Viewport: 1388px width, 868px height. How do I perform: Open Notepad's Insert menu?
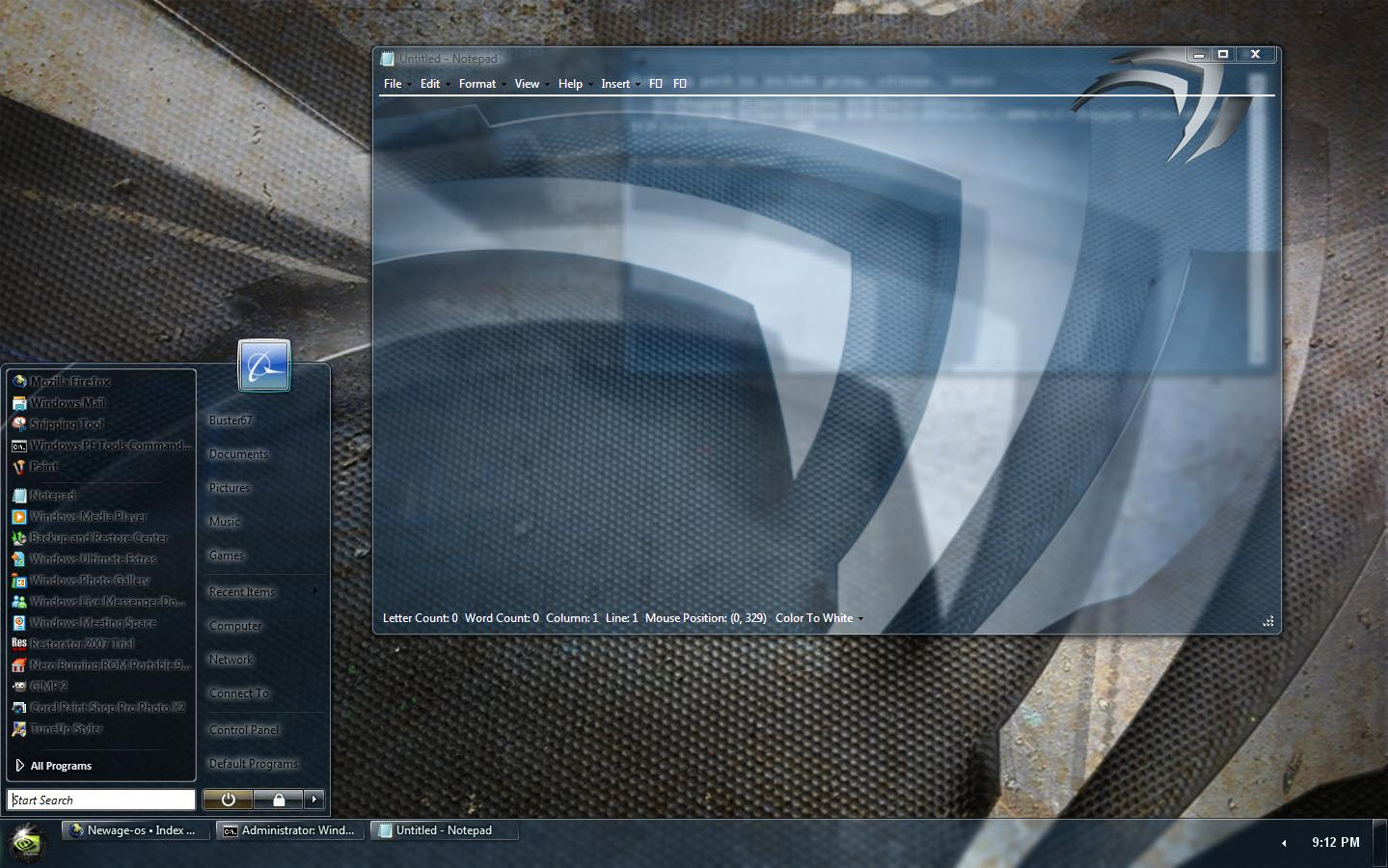(x=614, y=84)
